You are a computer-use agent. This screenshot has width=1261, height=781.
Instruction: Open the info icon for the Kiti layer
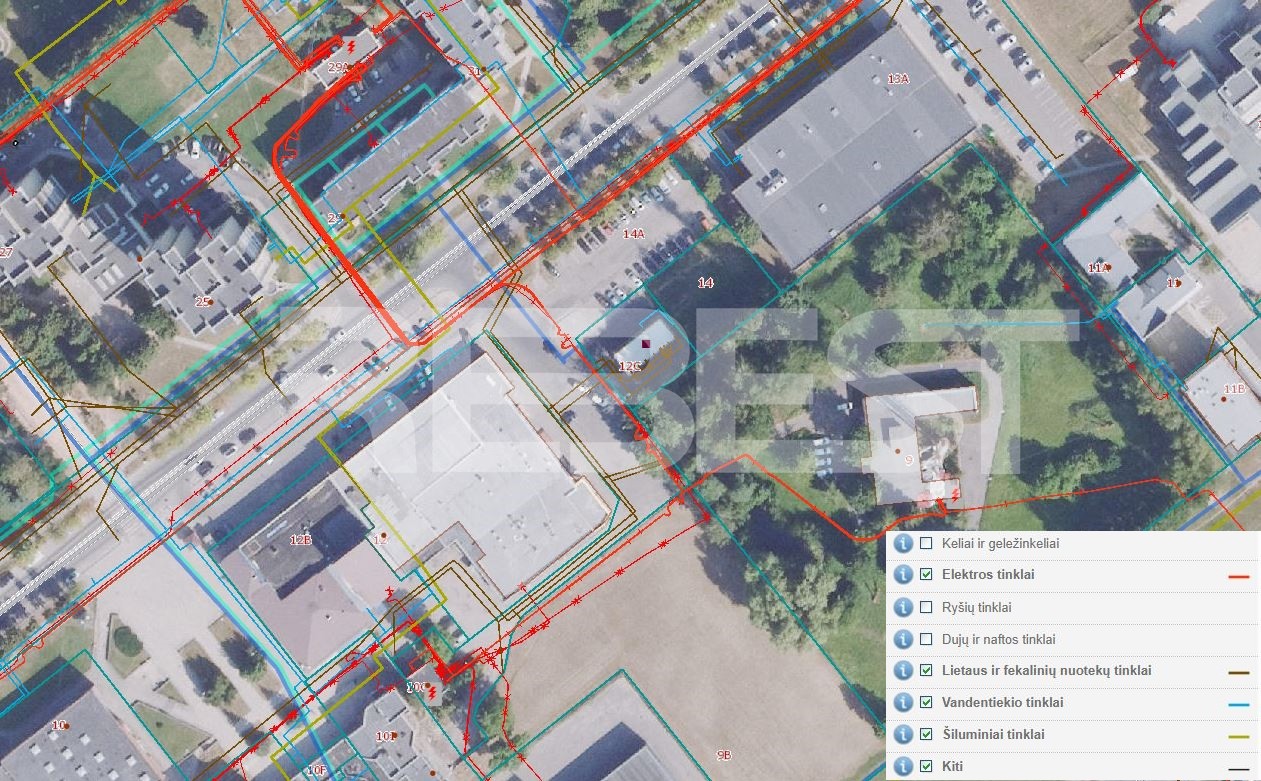[x=903, y=766]
